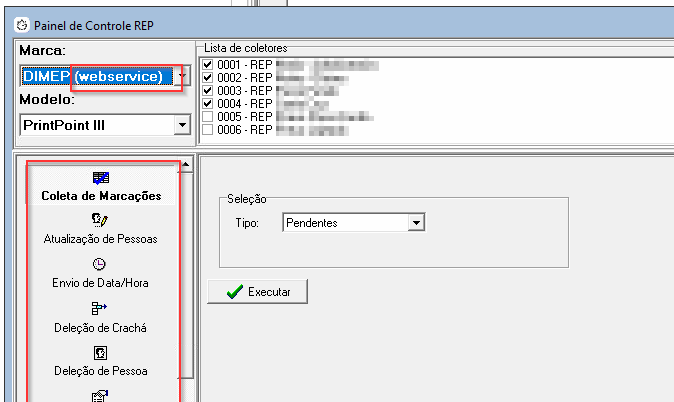Select the Atualização de Pessoas icon
The height and width of the screenshot is (402, 674).
pyautogui.click(x=100, y=220)
